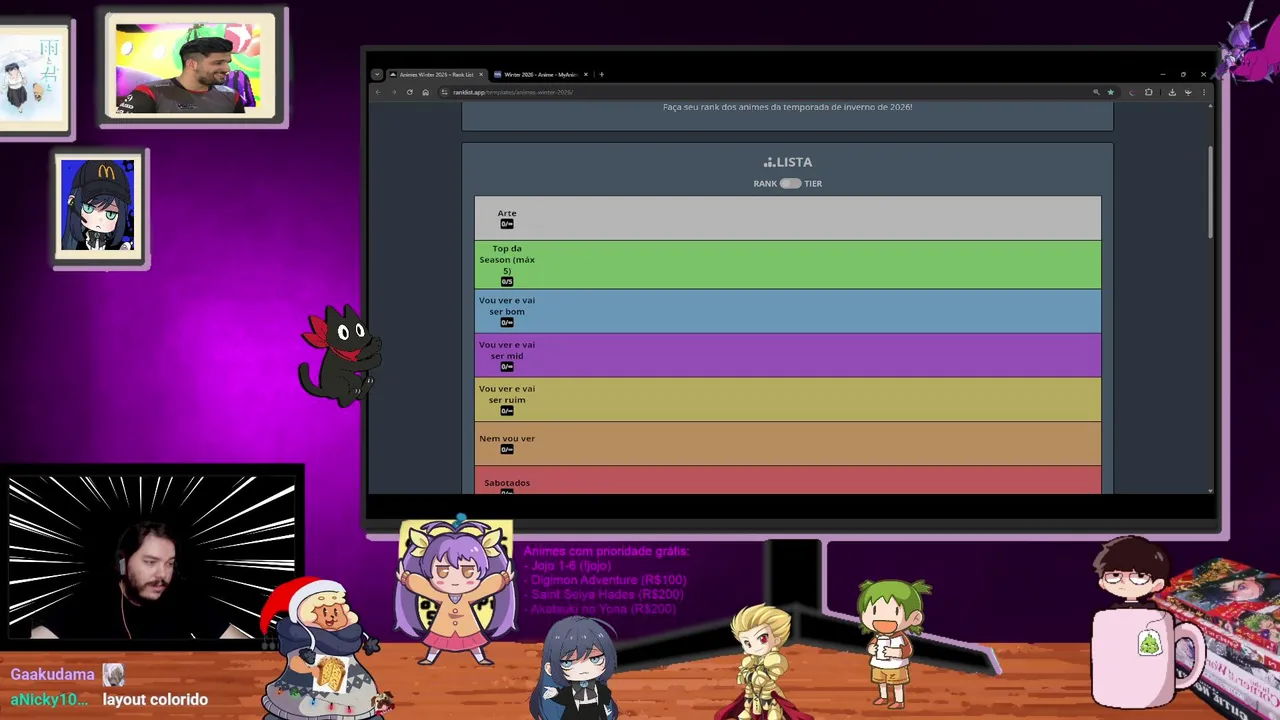Go forward in the browser
The image size is (1280, 720).
pos(394,92)
